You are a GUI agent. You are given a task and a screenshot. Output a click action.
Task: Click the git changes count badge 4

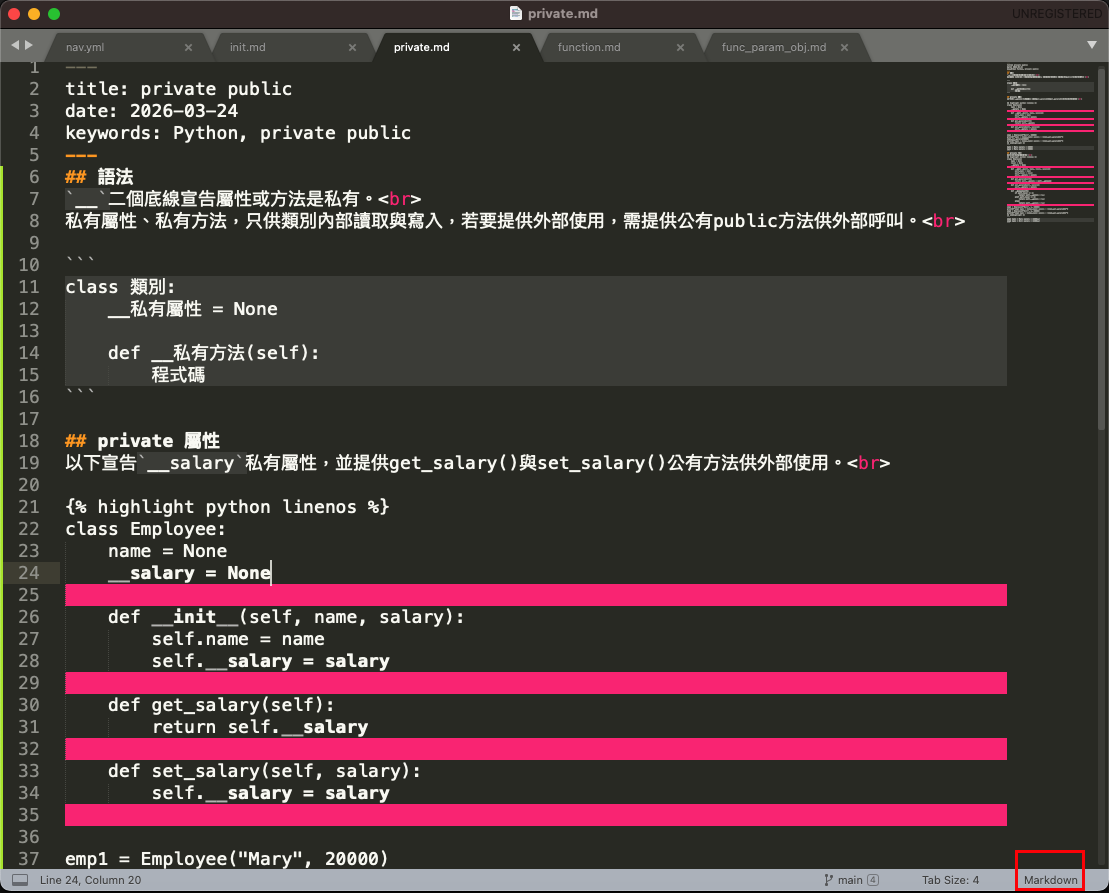coord(873,880)
